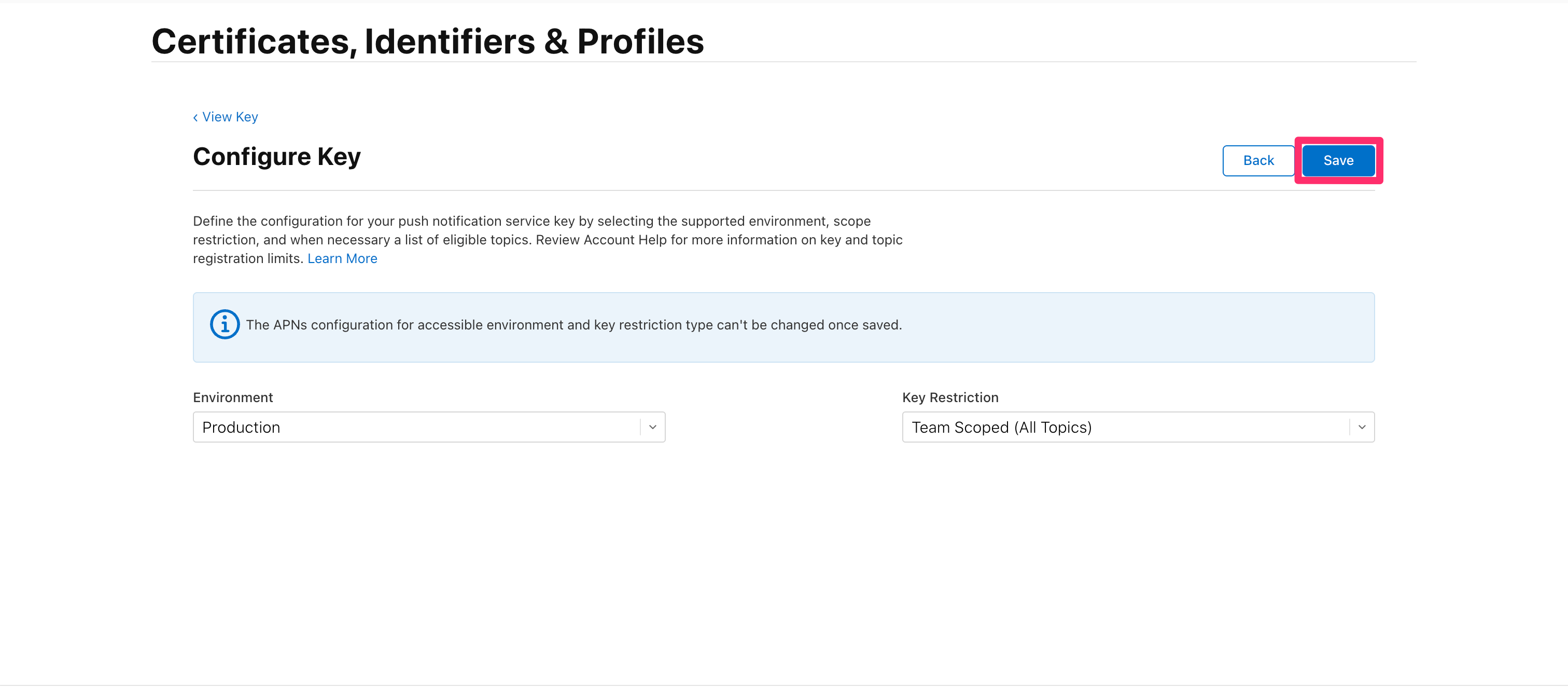
Task: Open the Learn More link
Action: tap(342, 259)
